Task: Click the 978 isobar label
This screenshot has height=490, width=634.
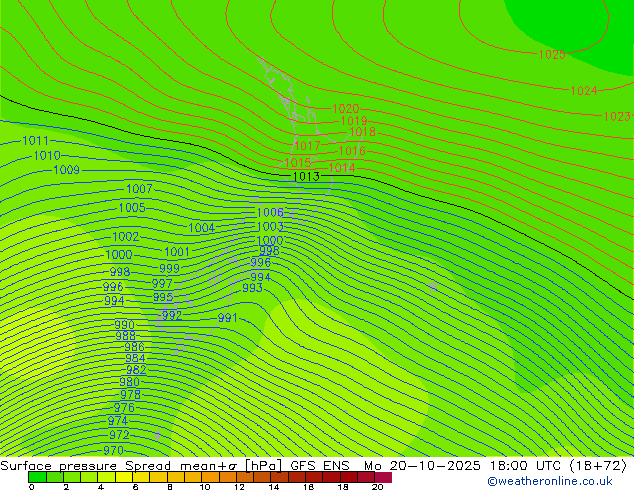Action: 131,394
